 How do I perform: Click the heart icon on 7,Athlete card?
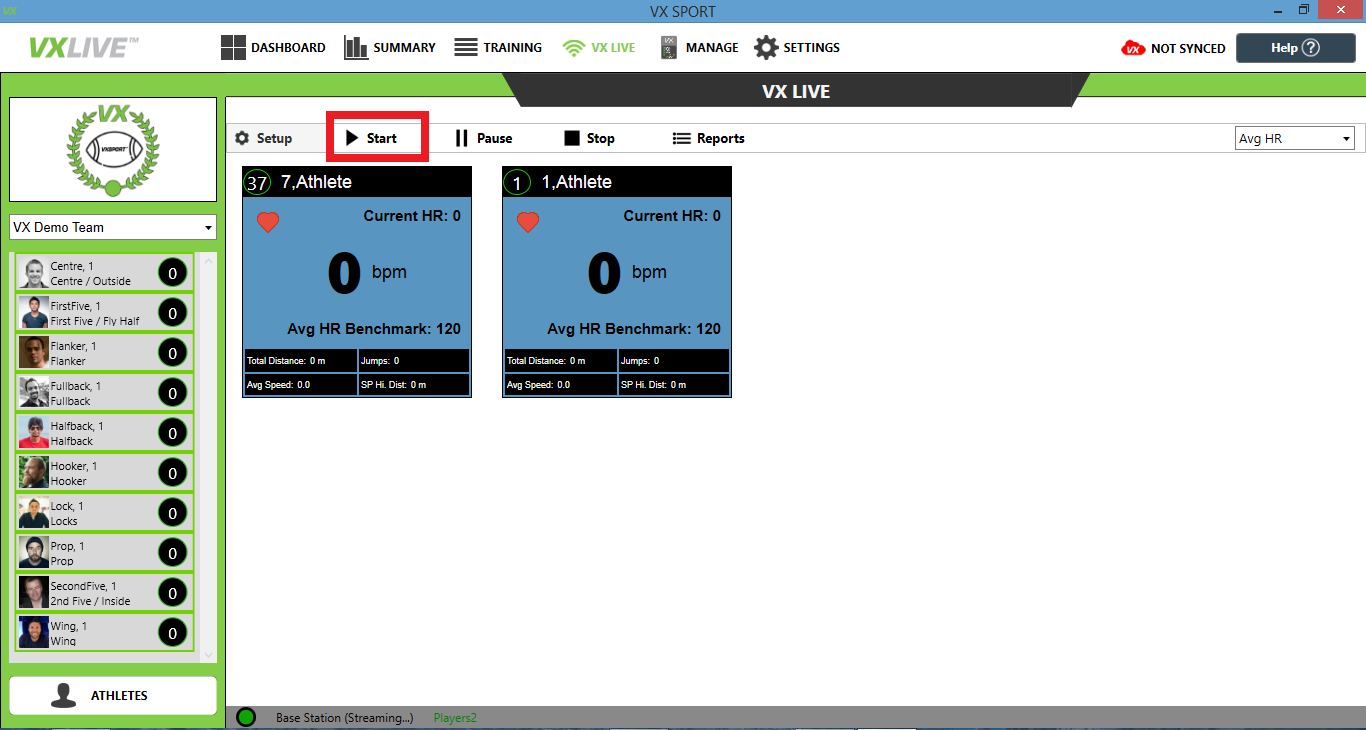[x=268, y=222]
